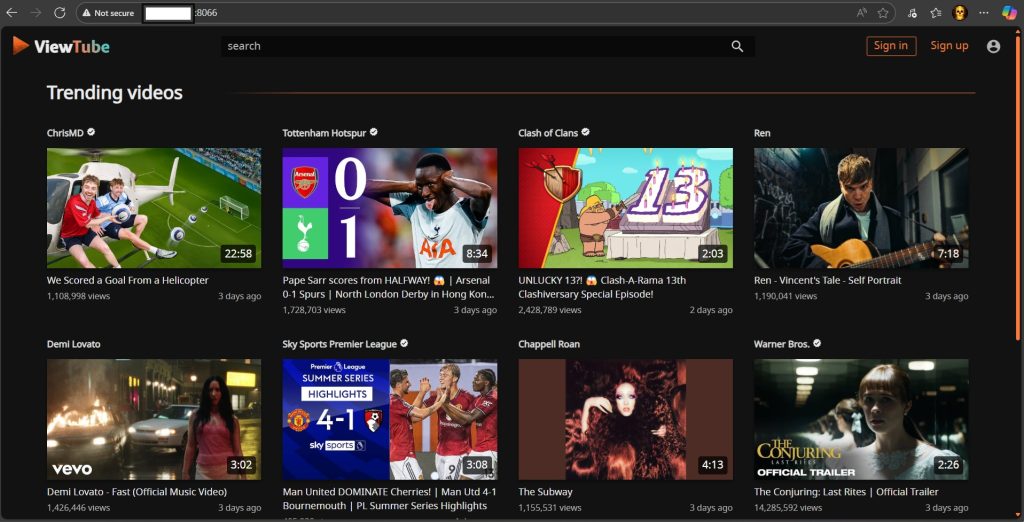Click the 1,108,998 views text
This screenshot has width=1024, height=522.
coord(78,296)
